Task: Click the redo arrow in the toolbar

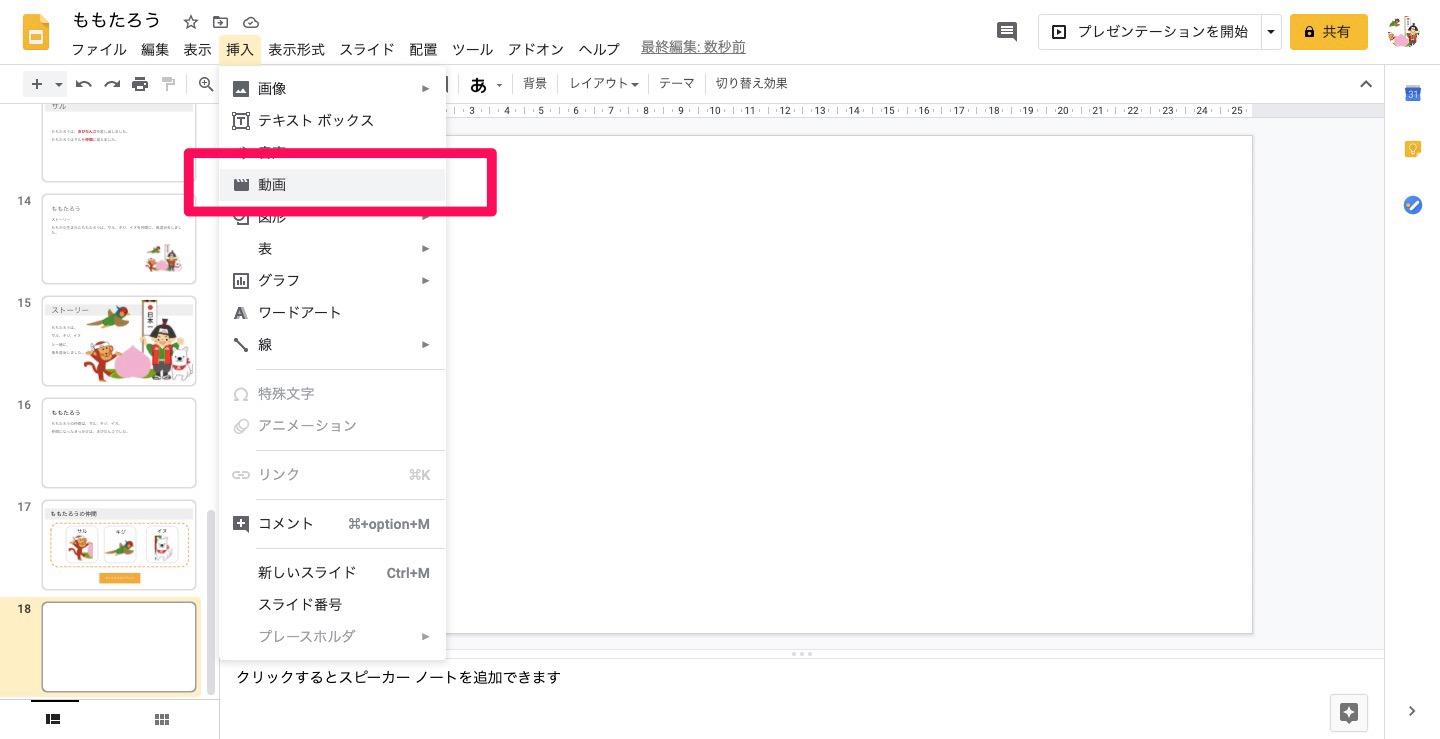Action: (112, 84)
